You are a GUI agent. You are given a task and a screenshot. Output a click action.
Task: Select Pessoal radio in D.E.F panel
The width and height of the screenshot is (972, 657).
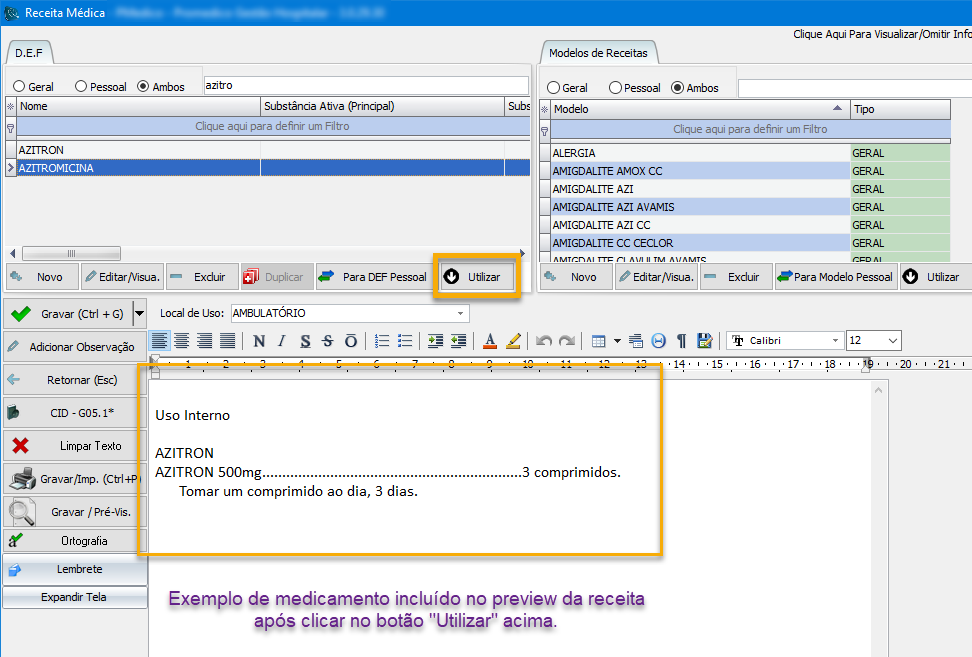tap(81, 87)
